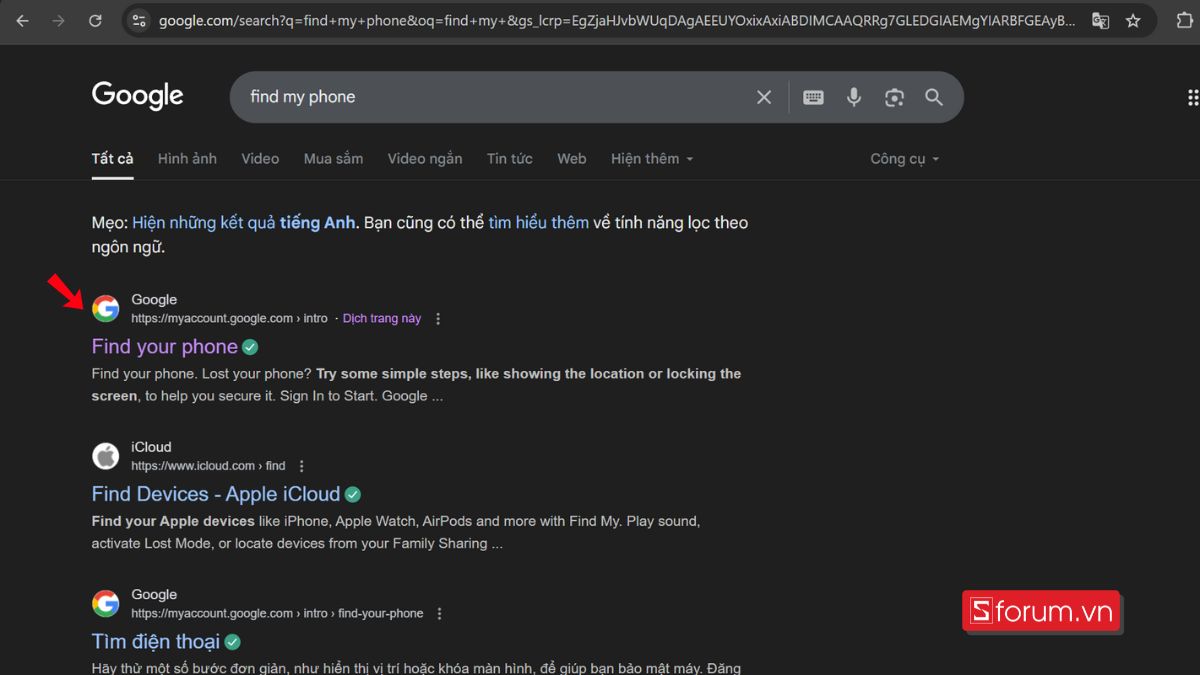
Task: Click the iCloud site name text
Action: point(152,447)
